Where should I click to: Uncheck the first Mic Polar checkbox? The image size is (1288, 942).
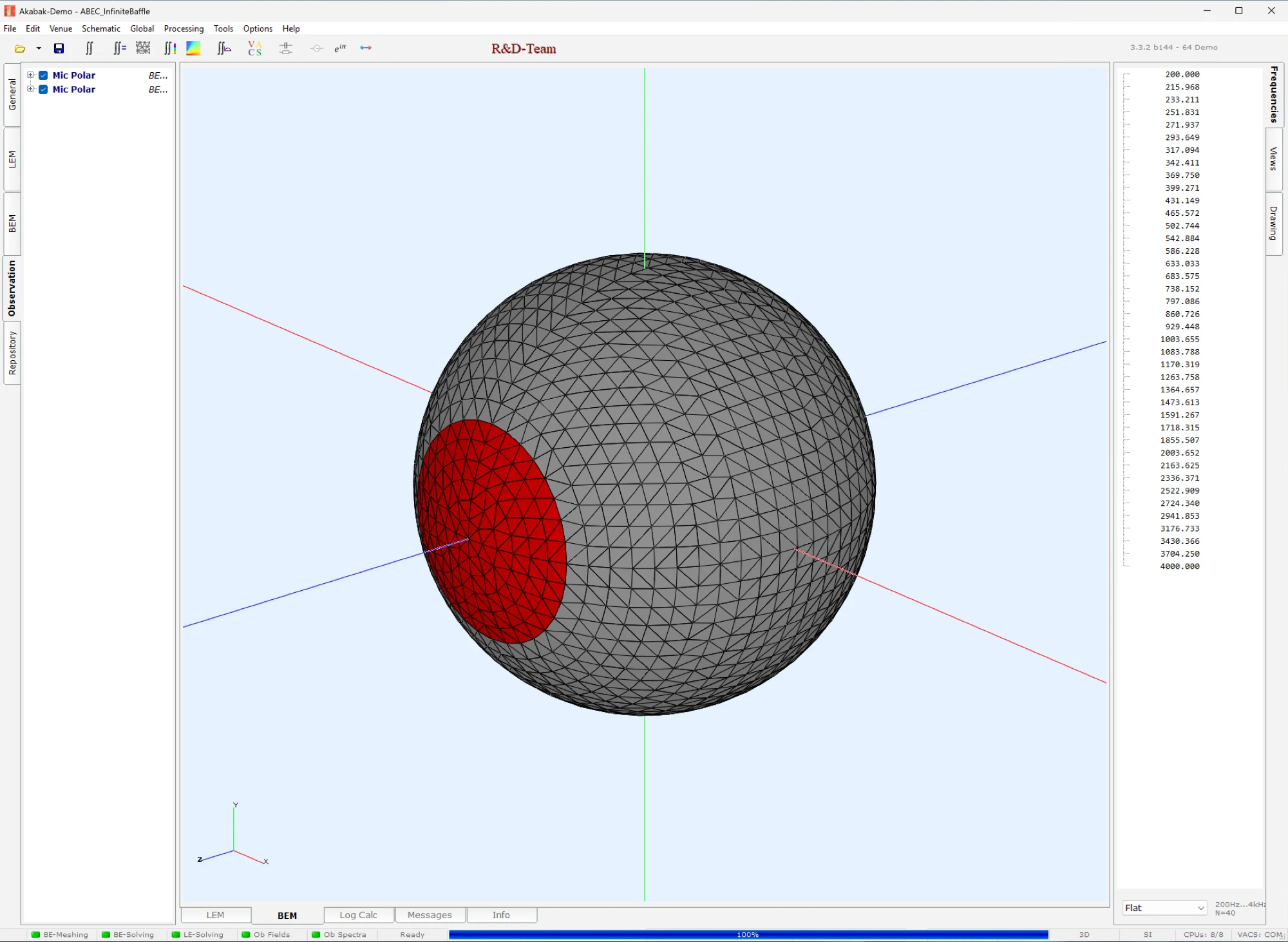pos(43,75)
